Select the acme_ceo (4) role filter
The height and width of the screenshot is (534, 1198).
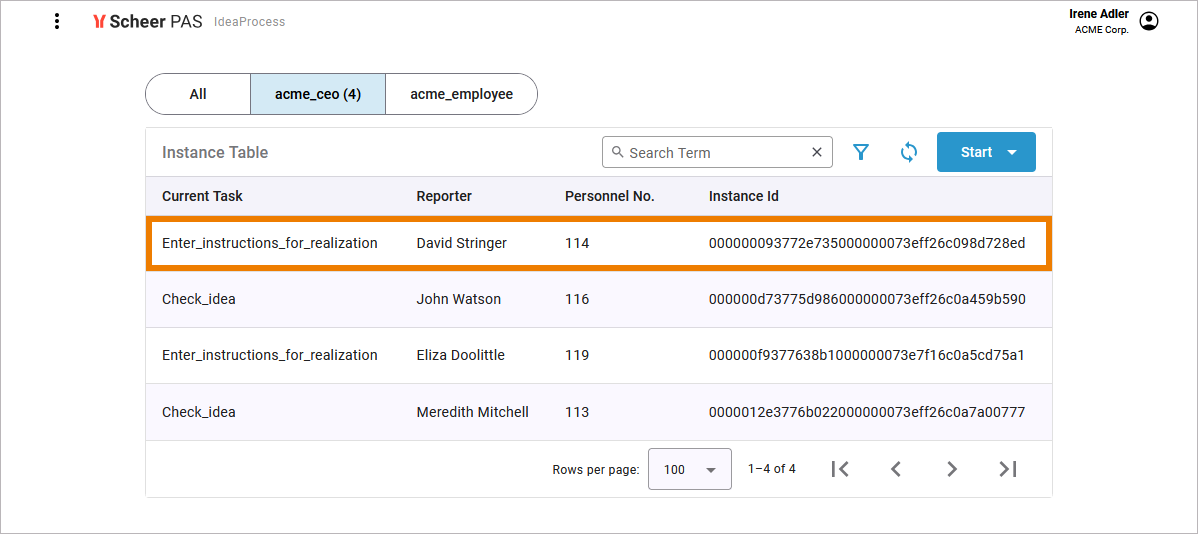pos(317,94)
